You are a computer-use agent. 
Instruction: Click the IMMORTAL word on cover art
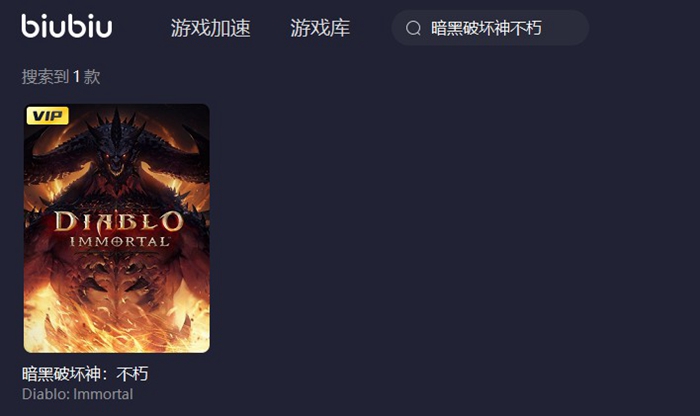(119, 242)
